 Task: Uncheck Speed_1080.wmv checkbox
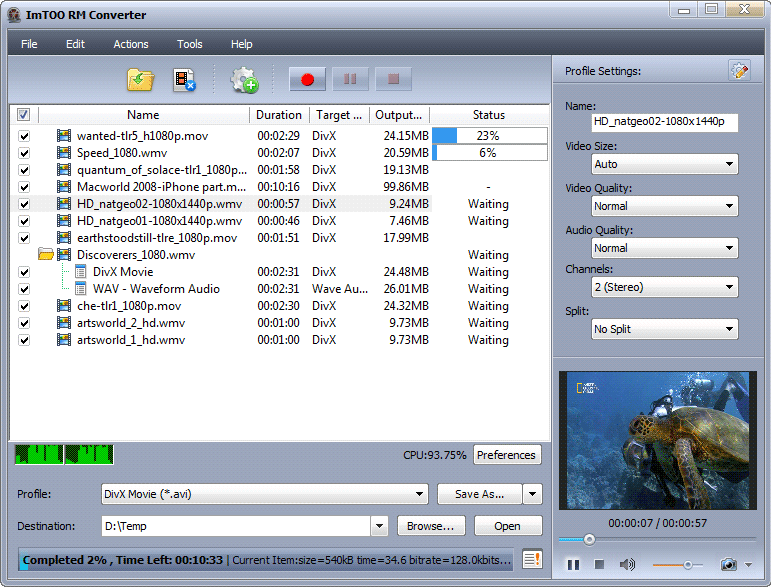(x=24, y=153)
